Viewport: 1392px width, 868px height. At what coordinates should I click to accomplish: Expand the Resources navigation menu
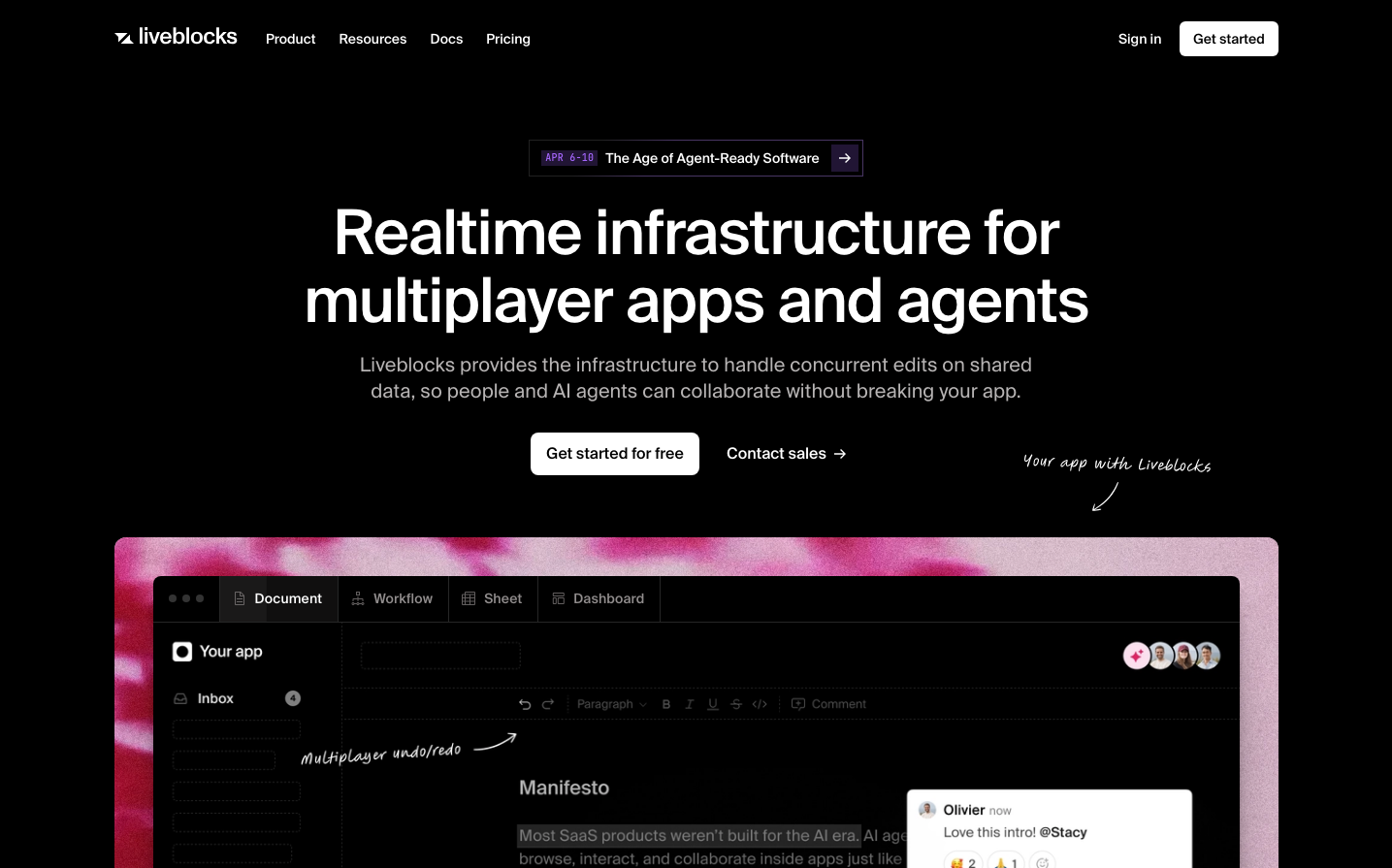click(372, 39)
